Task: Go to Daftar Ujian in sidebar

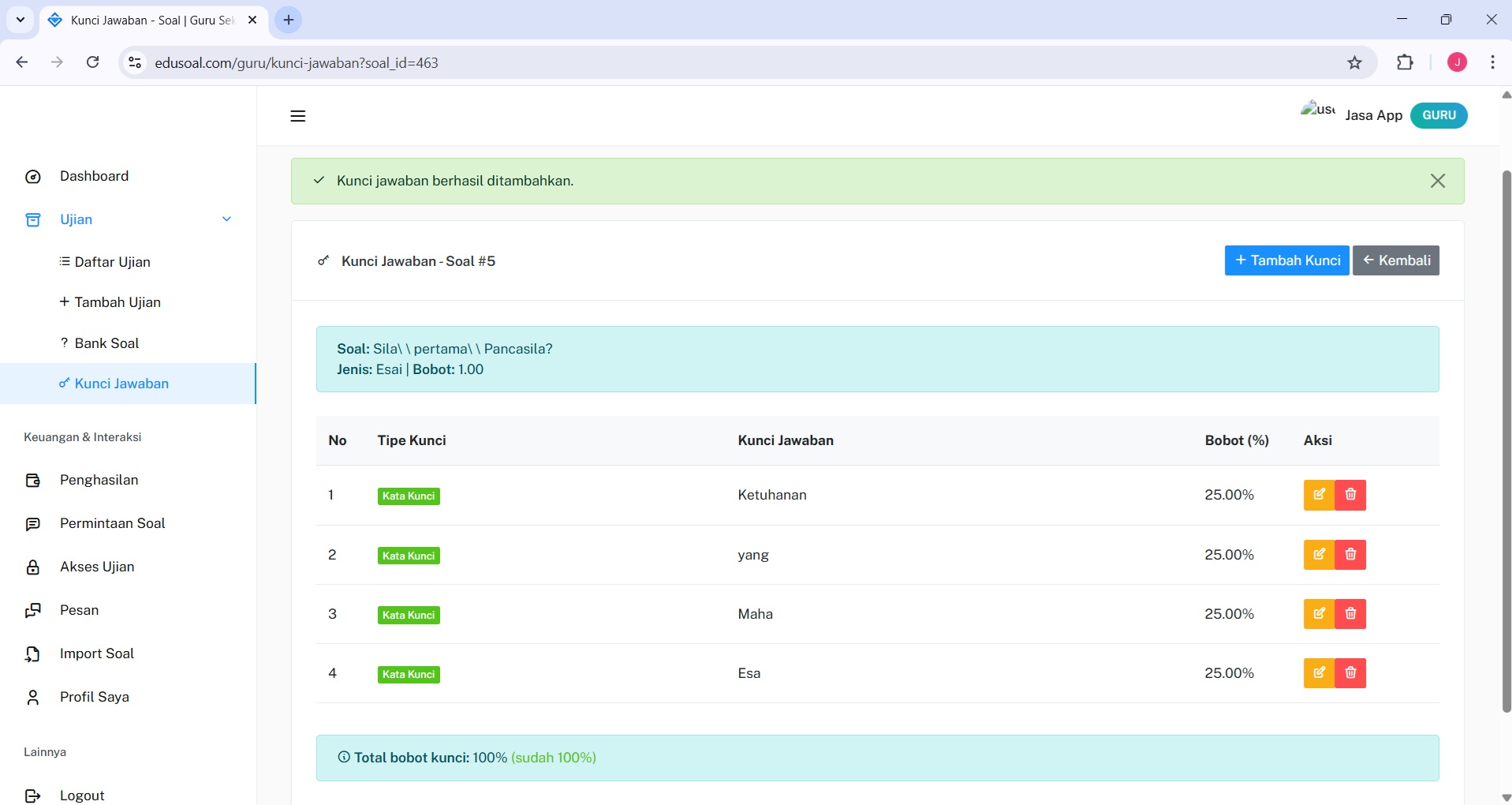Action: (112, 262)
